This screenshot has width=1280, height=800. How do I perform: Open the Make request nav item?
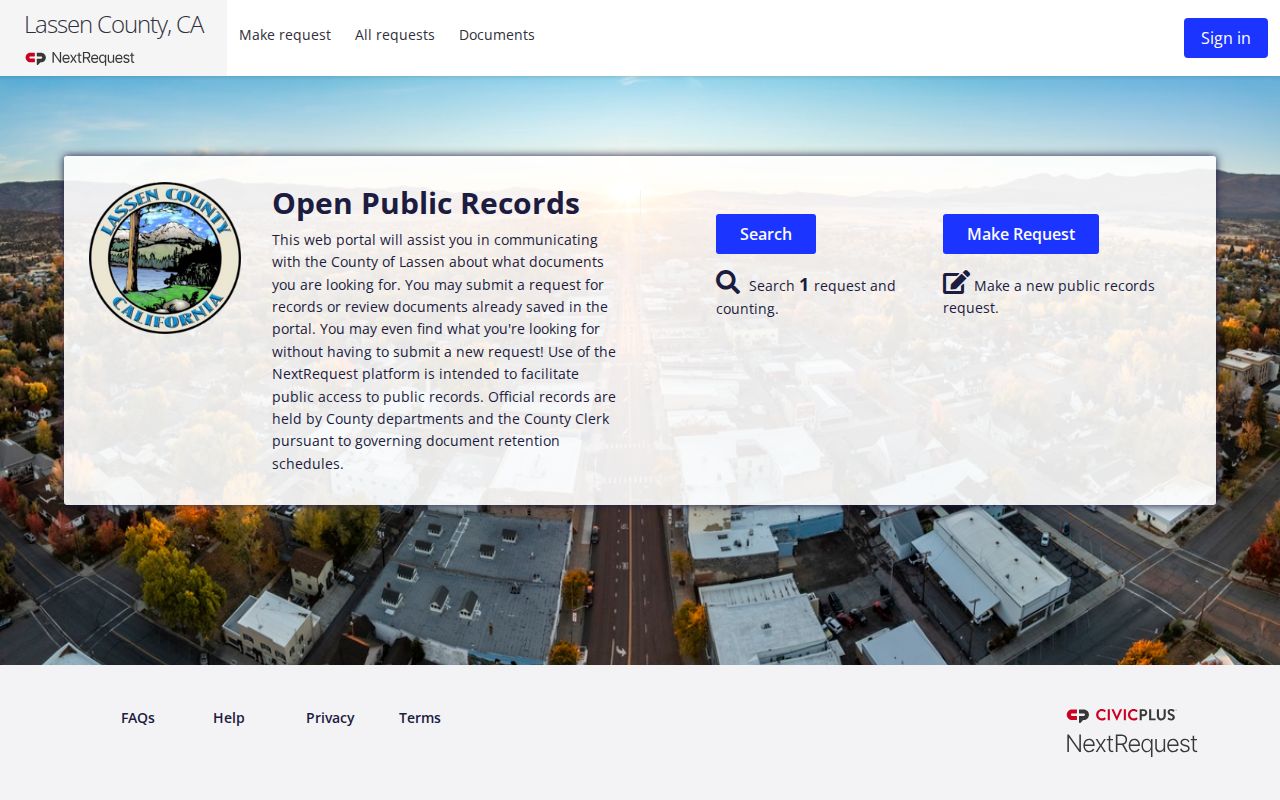[285, 35]
